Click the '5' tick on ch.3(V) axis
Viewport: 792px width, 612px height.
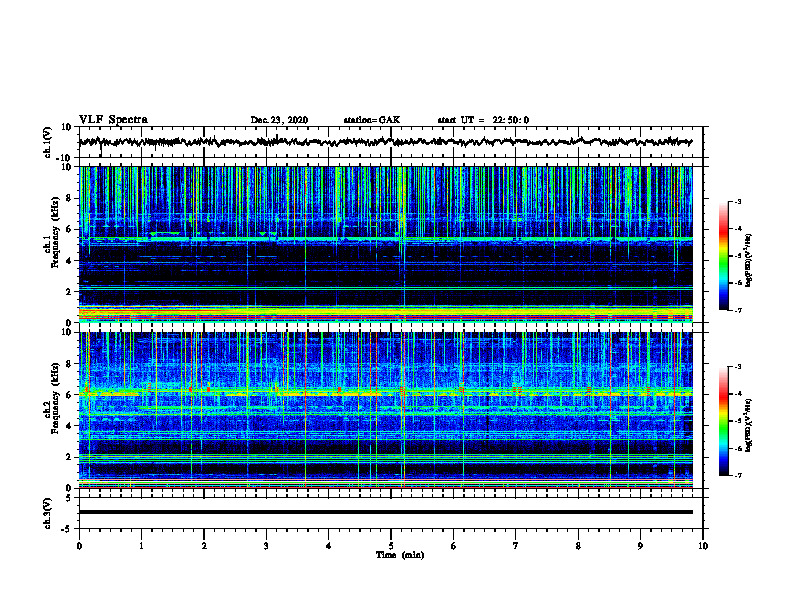click(70, 497)
